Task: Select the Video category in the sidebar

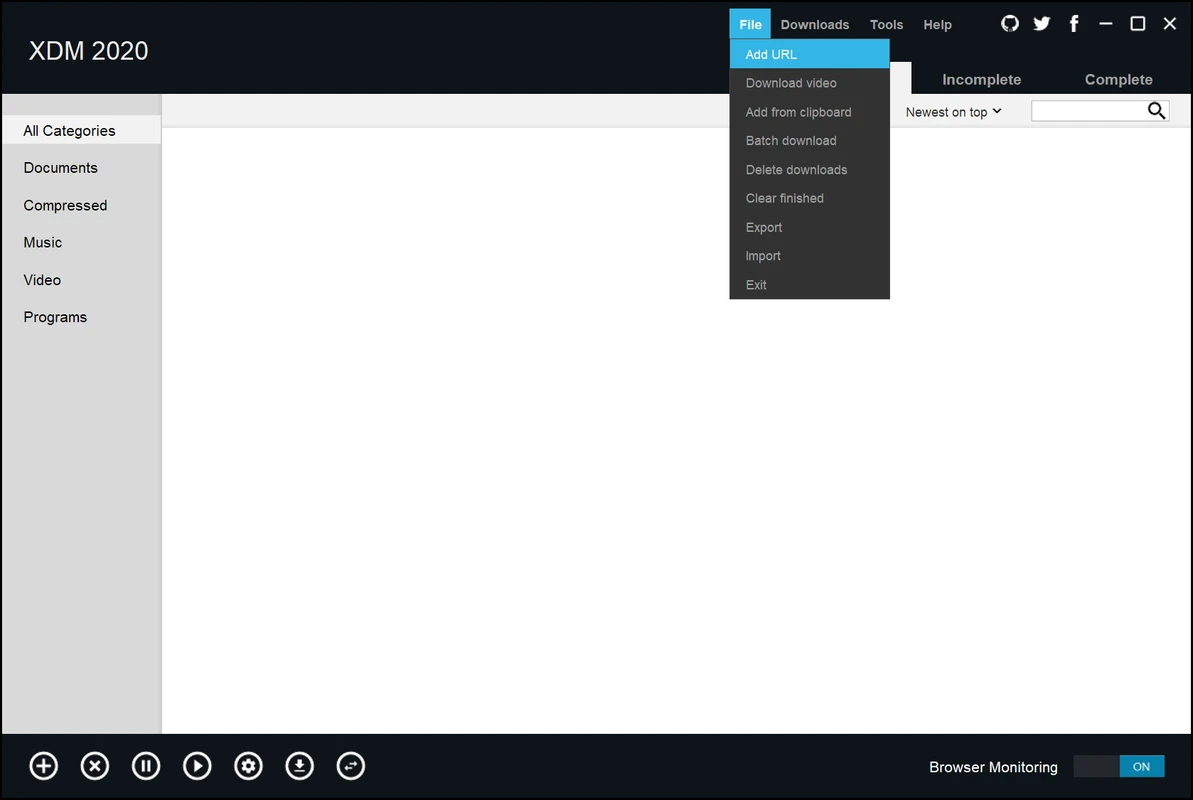Action: click(x=42, y=280)
